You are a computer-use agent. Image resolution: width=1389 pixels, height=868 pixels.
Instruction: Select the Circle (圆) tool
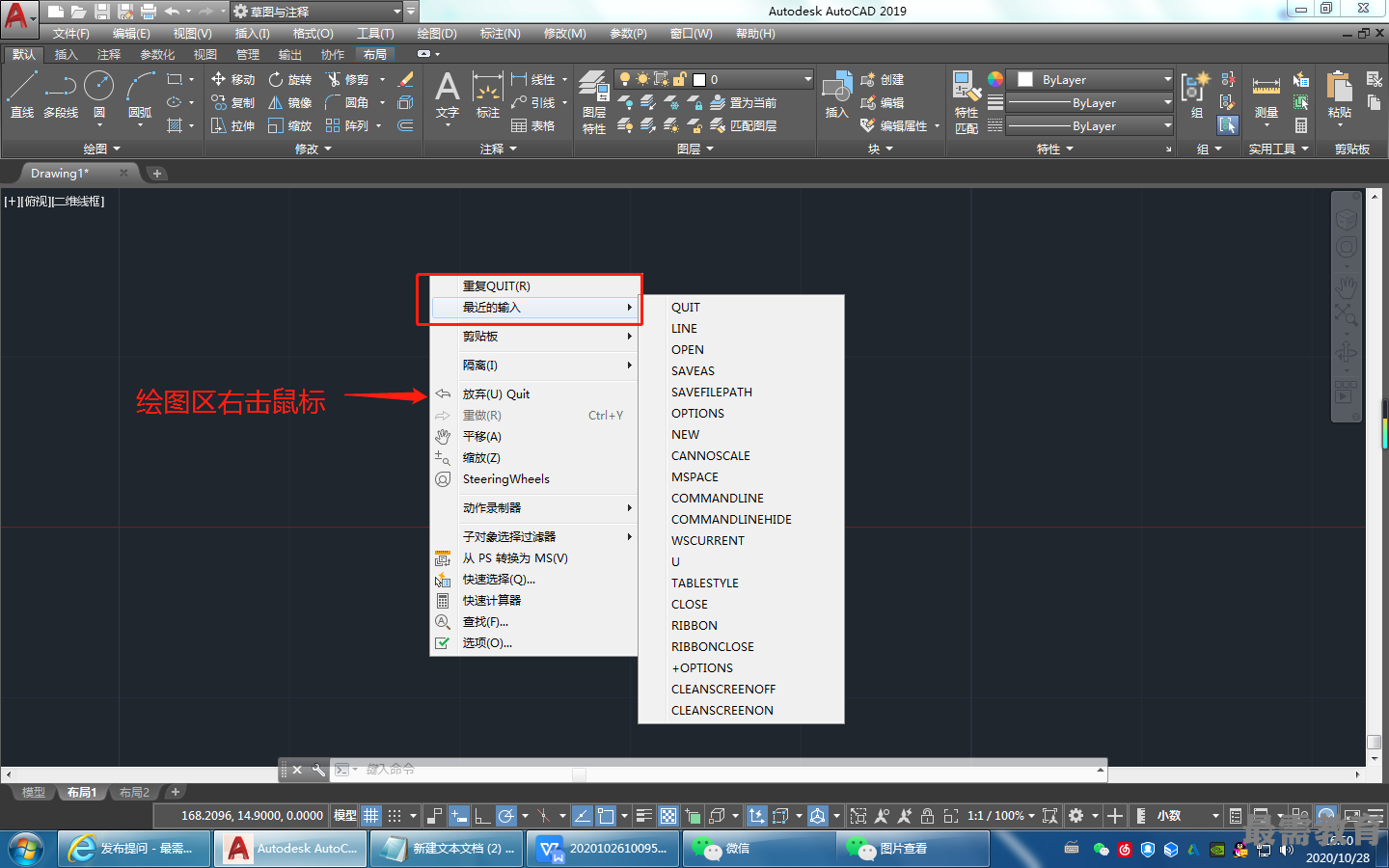click(x=98, y=95)
